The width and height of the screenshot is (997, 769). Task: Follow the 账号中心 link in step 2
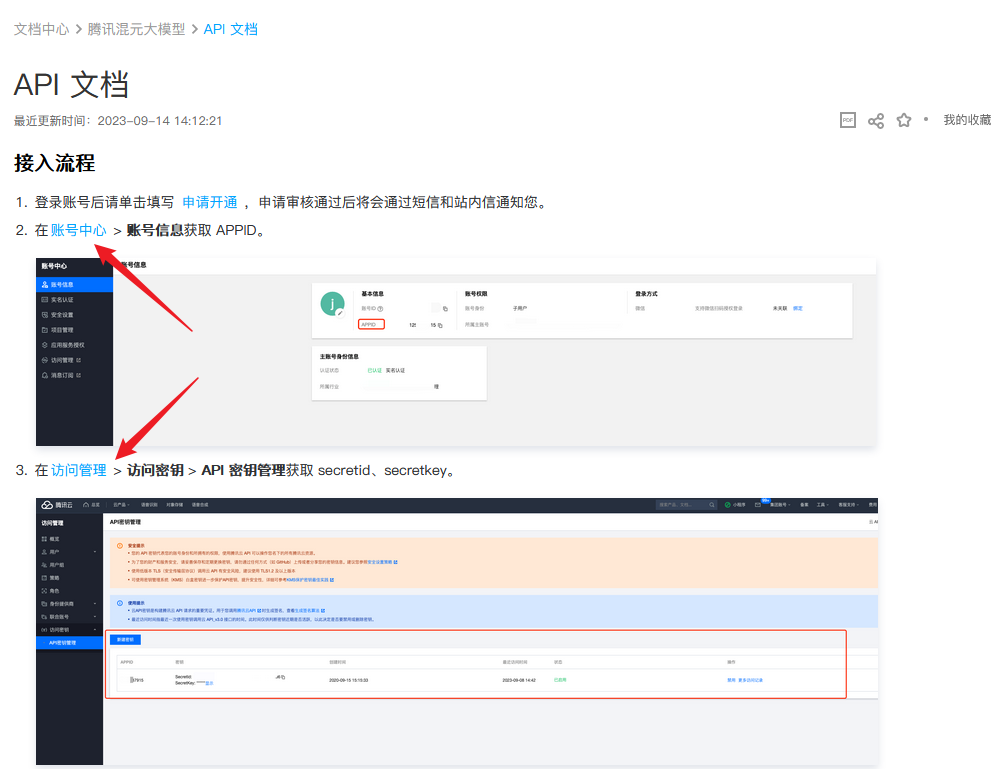pyautogui.click(x=78, y=230)
